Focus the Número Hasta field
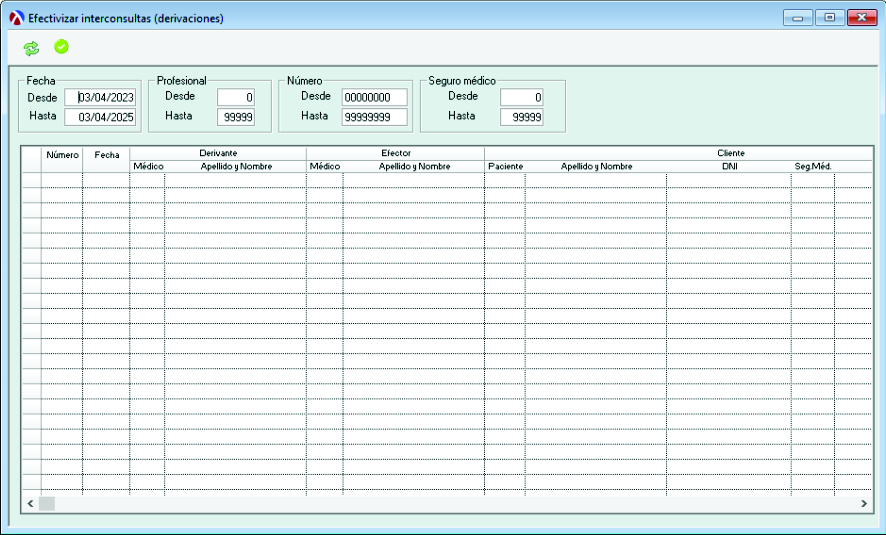 click(x=374, y=117)
